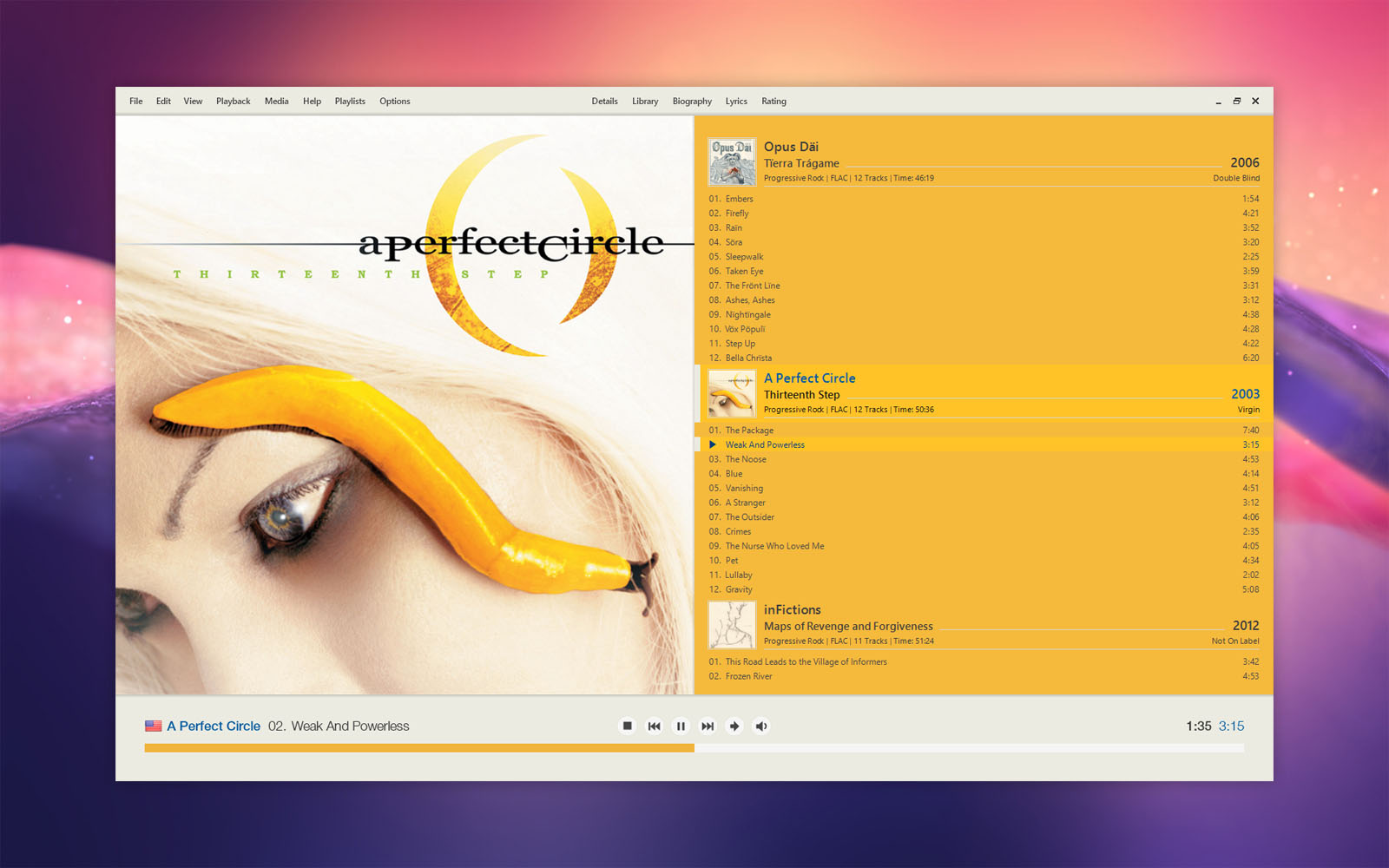This screenshot has width=1389, height=868.
Task: Click the Maps of Revenge and Forgiveness title
Action: (848, 626)
